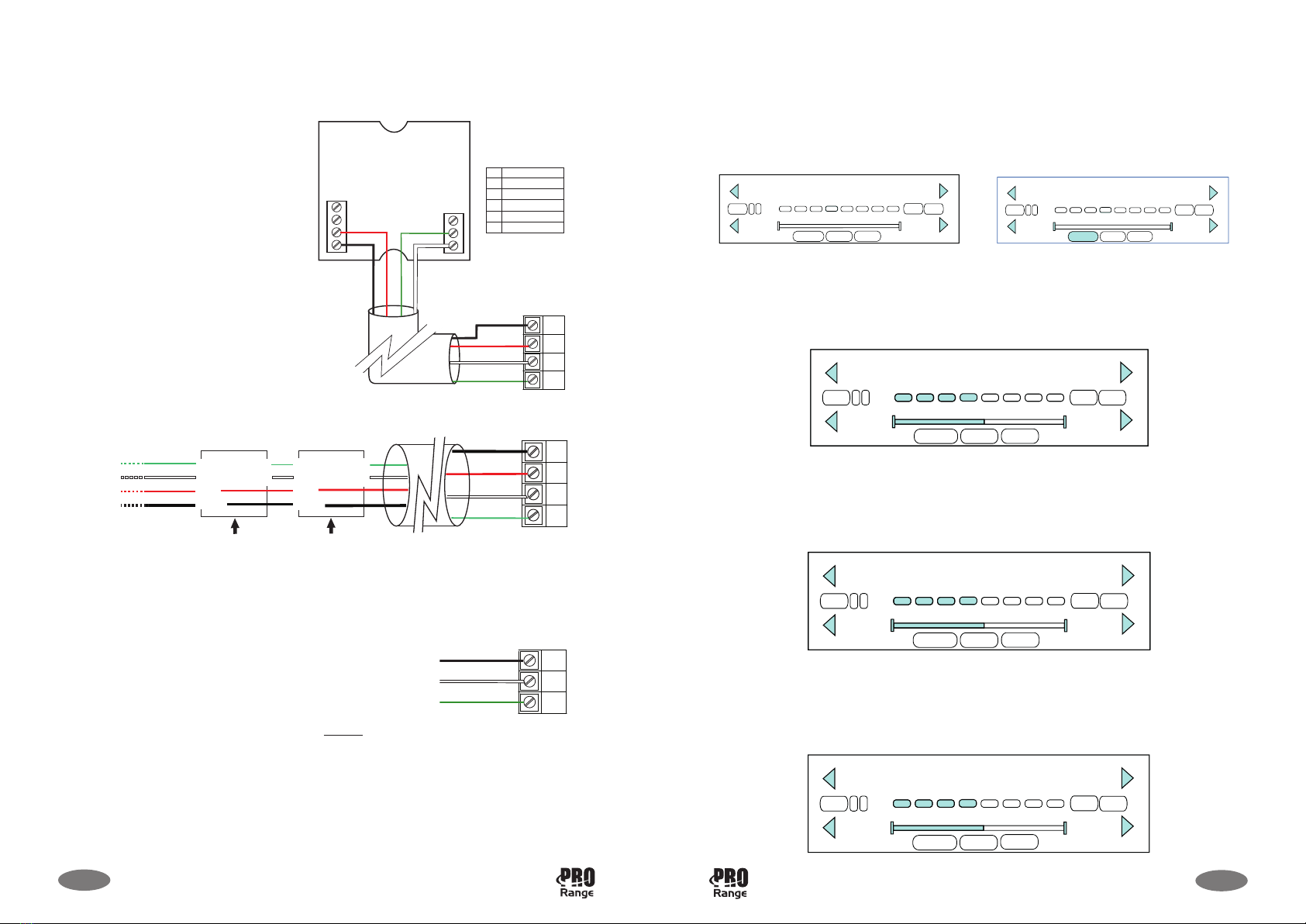The width and height of the screenshot is (1306, 924).
Task: Click black-wire screw terminal inside the enclosure
Action: tap(337, 245)
